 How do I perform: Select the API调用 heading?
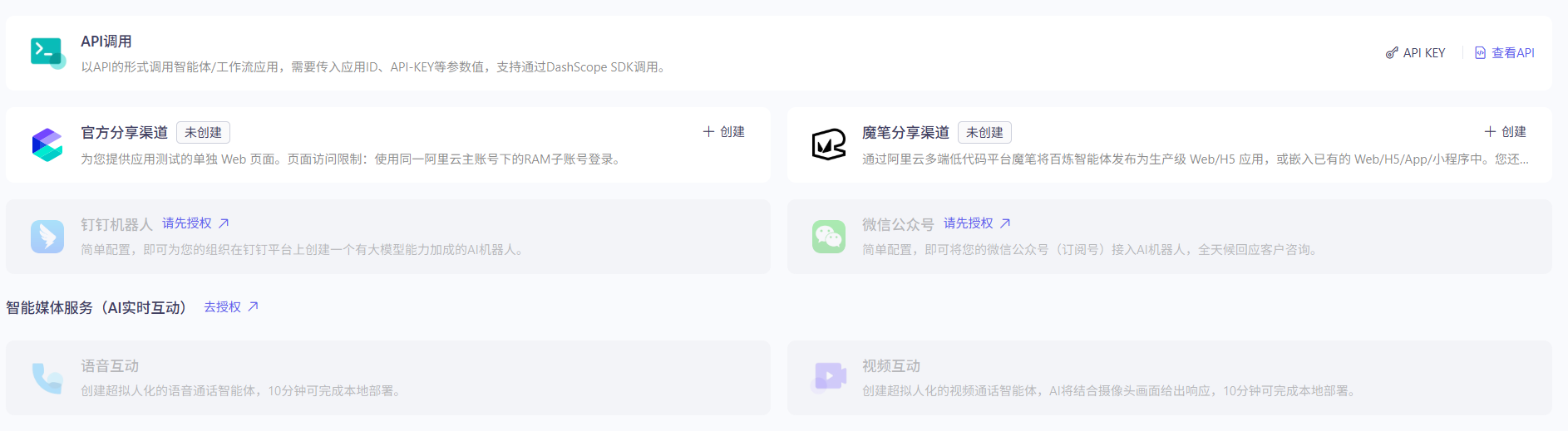[106, 42]
